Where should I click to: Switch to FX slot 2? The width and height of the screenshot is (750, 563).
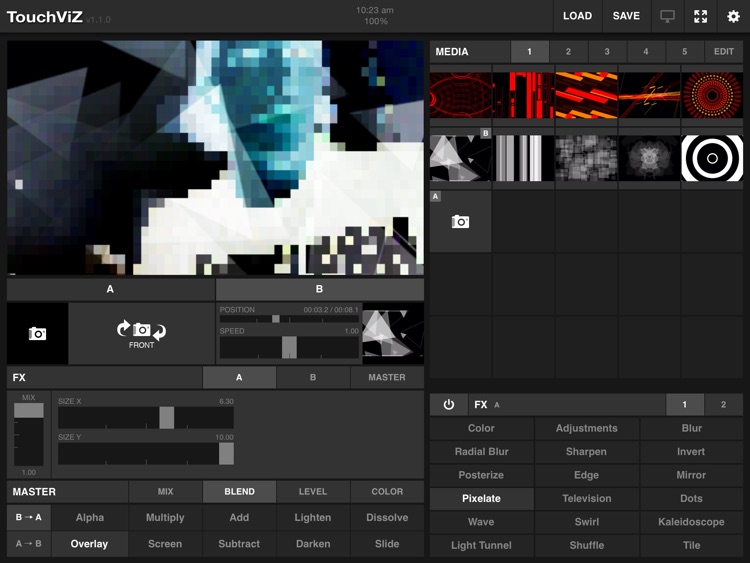tap(724, 405)
